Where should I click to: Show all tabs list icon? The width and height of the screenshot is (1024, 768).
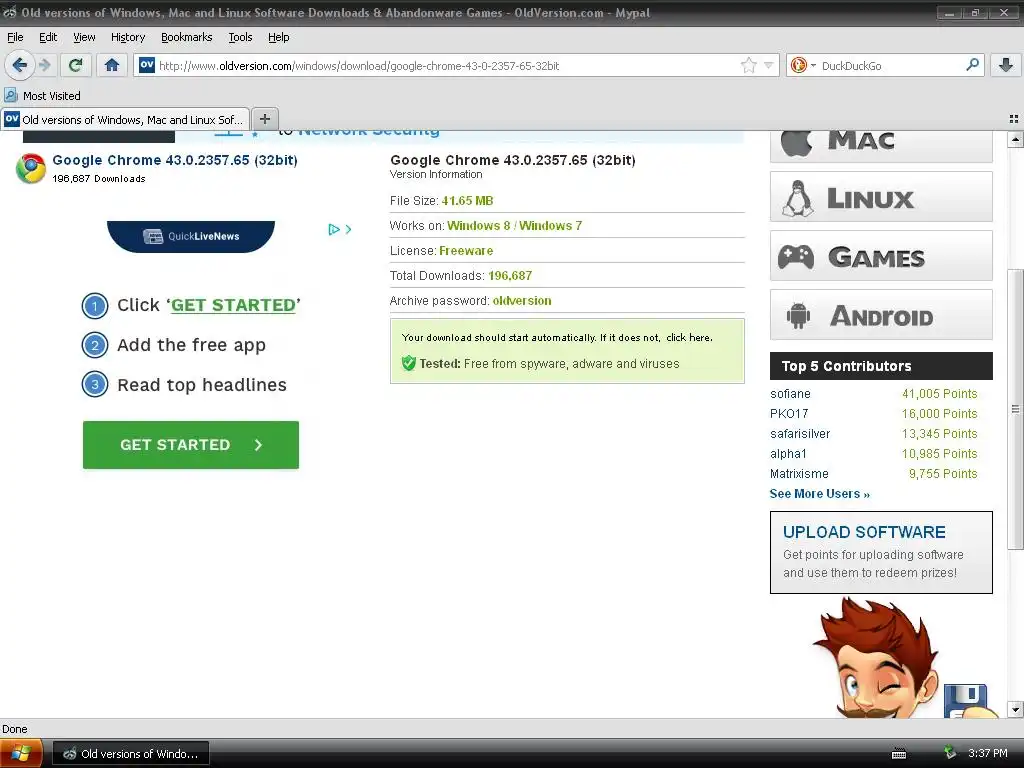tap(1014, 119)
